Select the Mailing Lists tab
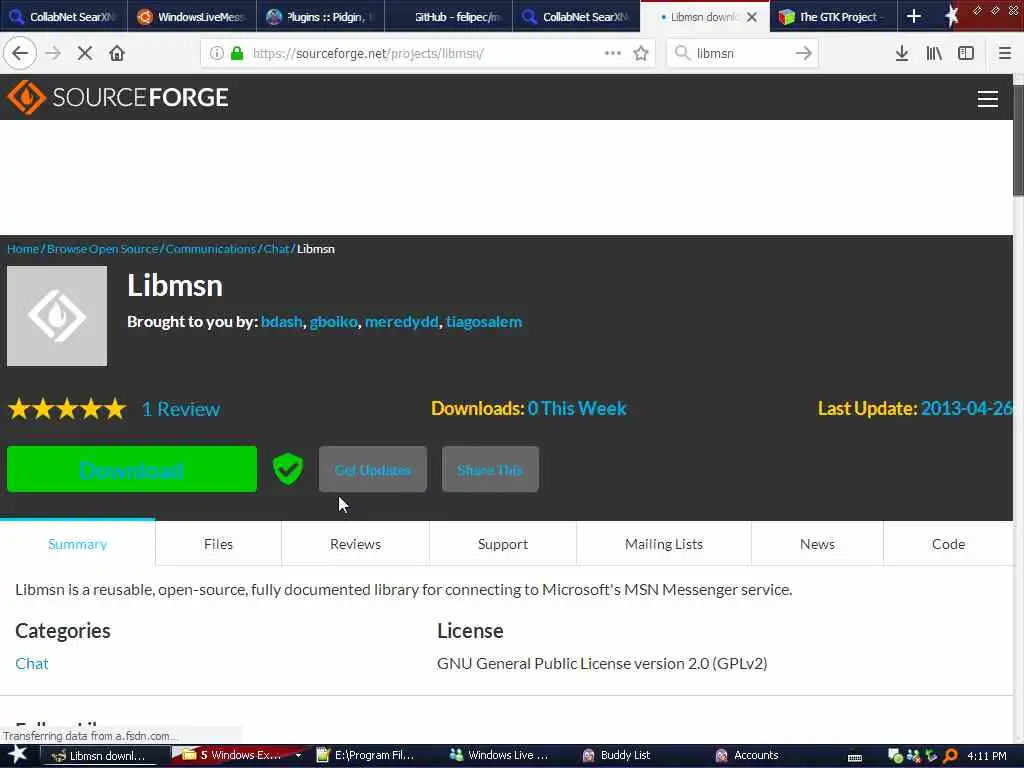The width and height of the screenshot is (1024, 768). point(664,544)
